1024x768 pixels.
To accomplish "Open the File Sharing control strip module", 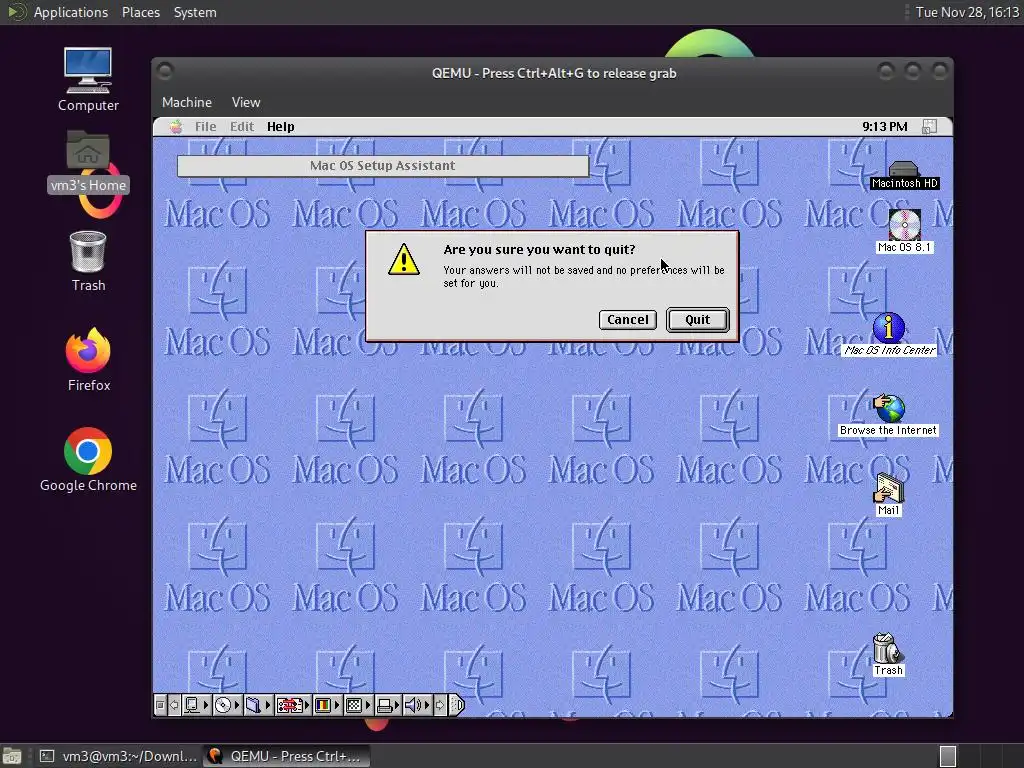I will click(259, 705).
